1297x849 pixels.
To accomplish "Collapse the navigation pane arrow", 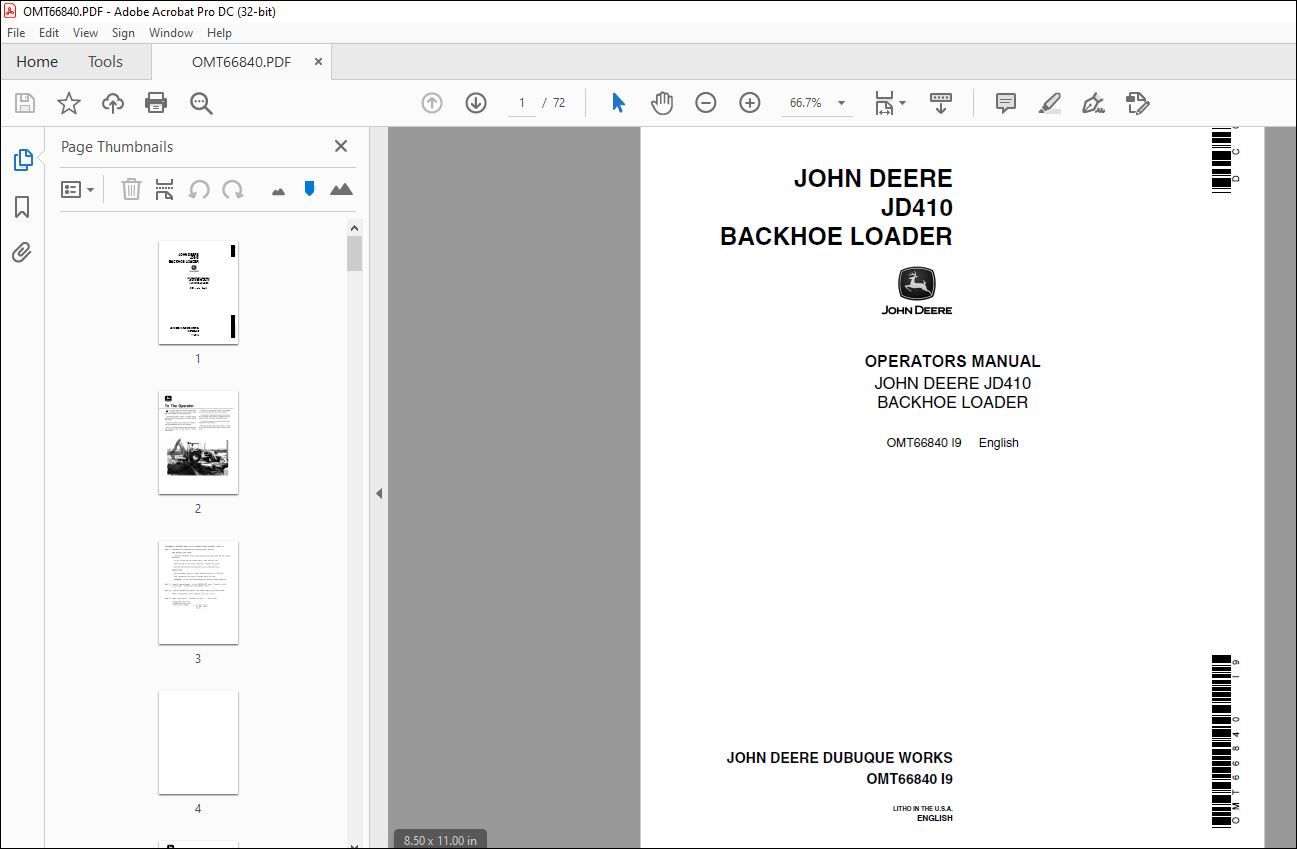I will (x=379, y=493).
